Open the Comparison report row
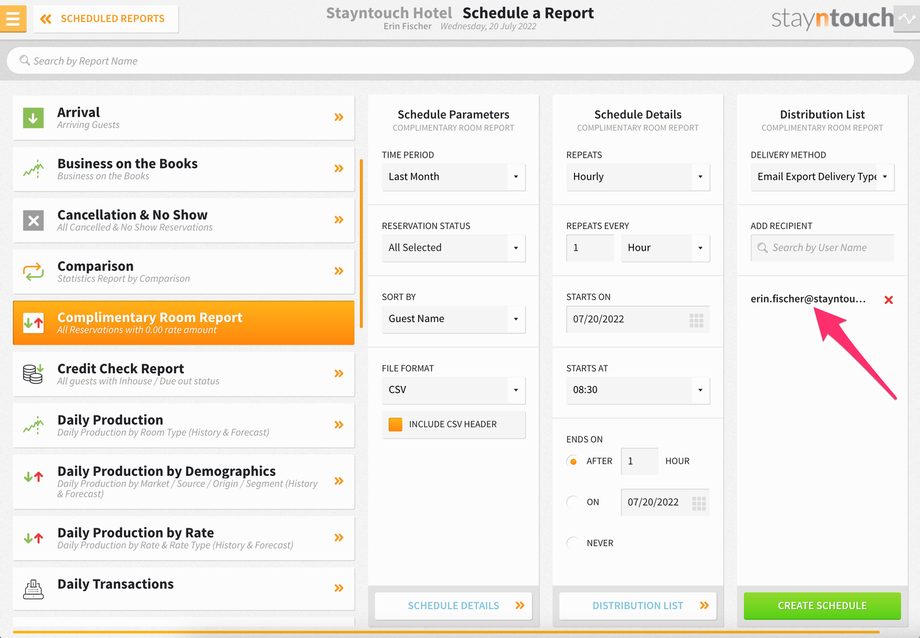The height and width of the screenshot is (638, 920). coord(184,271)
